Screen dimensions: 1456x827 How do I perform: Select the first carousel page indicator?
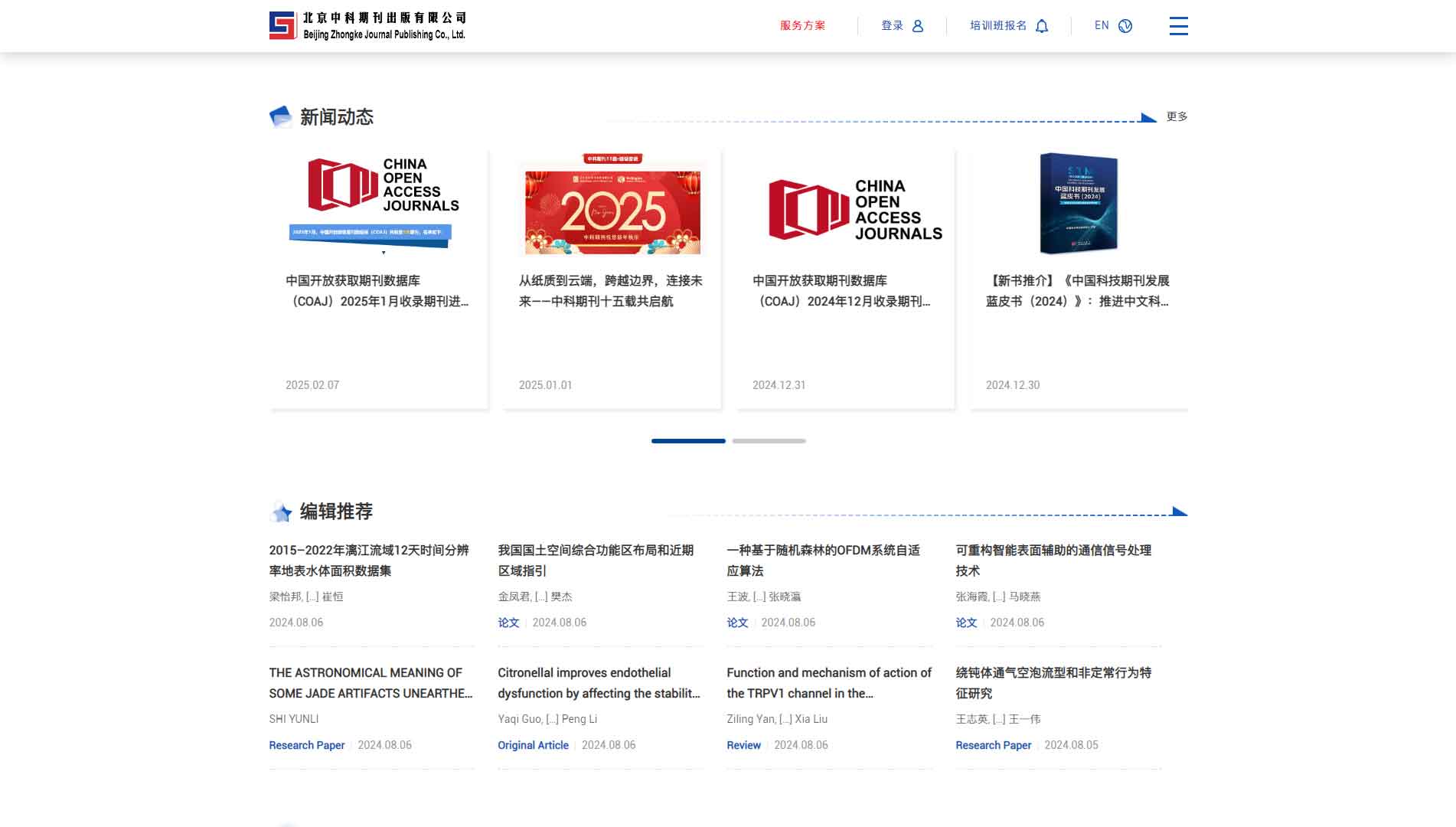[688, 441]
